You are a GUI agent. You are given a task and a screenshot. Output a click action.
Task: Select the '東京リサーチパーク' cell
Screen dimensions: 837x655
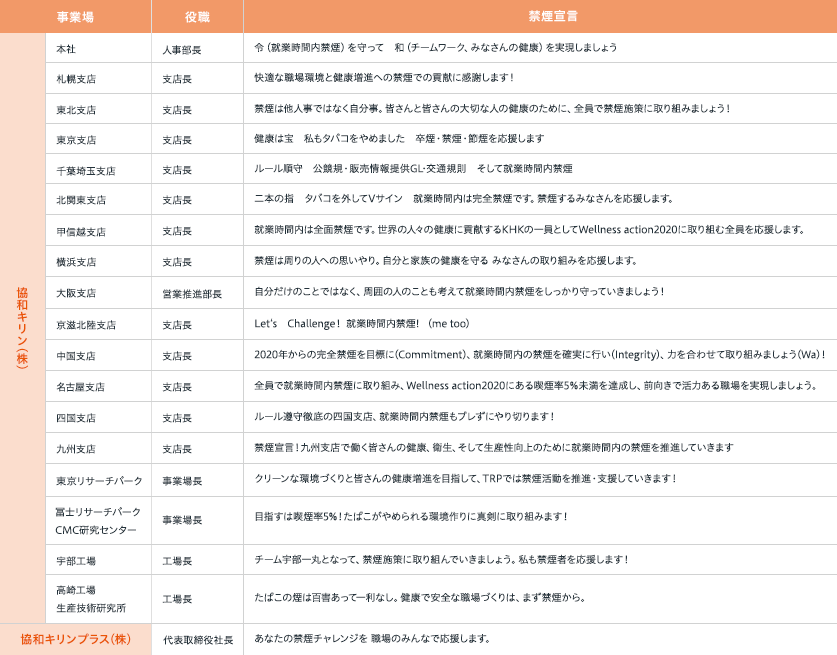pyautogui.click(x=100, y=481)
